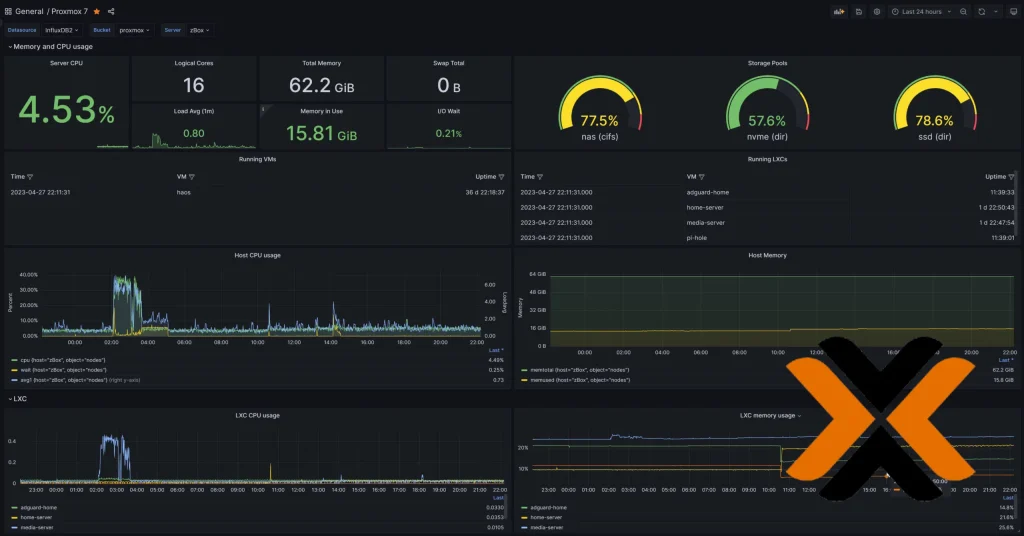Save the dashboard with the disk icon
Image resolution: width=1024 pixels, height=536 pixels.
[859, 12]
